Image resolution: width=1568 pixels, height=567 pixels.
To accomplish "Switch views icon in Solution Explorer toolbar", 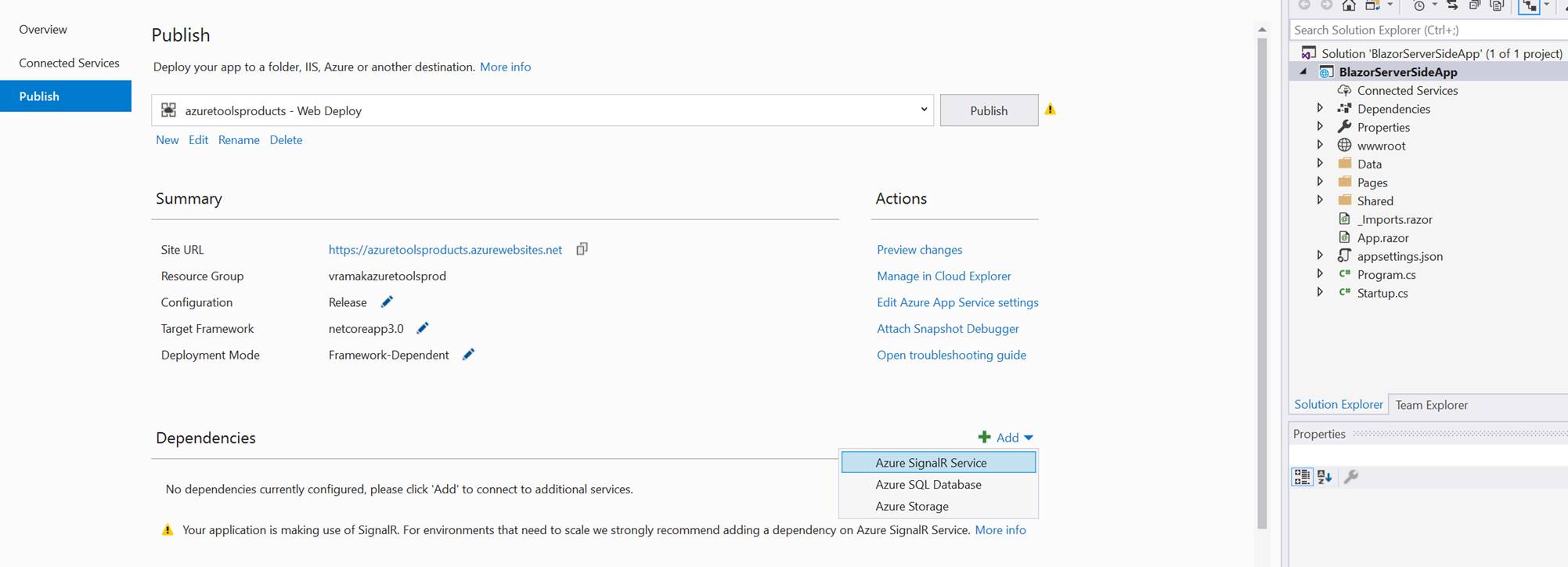I will coord(1372,5).
